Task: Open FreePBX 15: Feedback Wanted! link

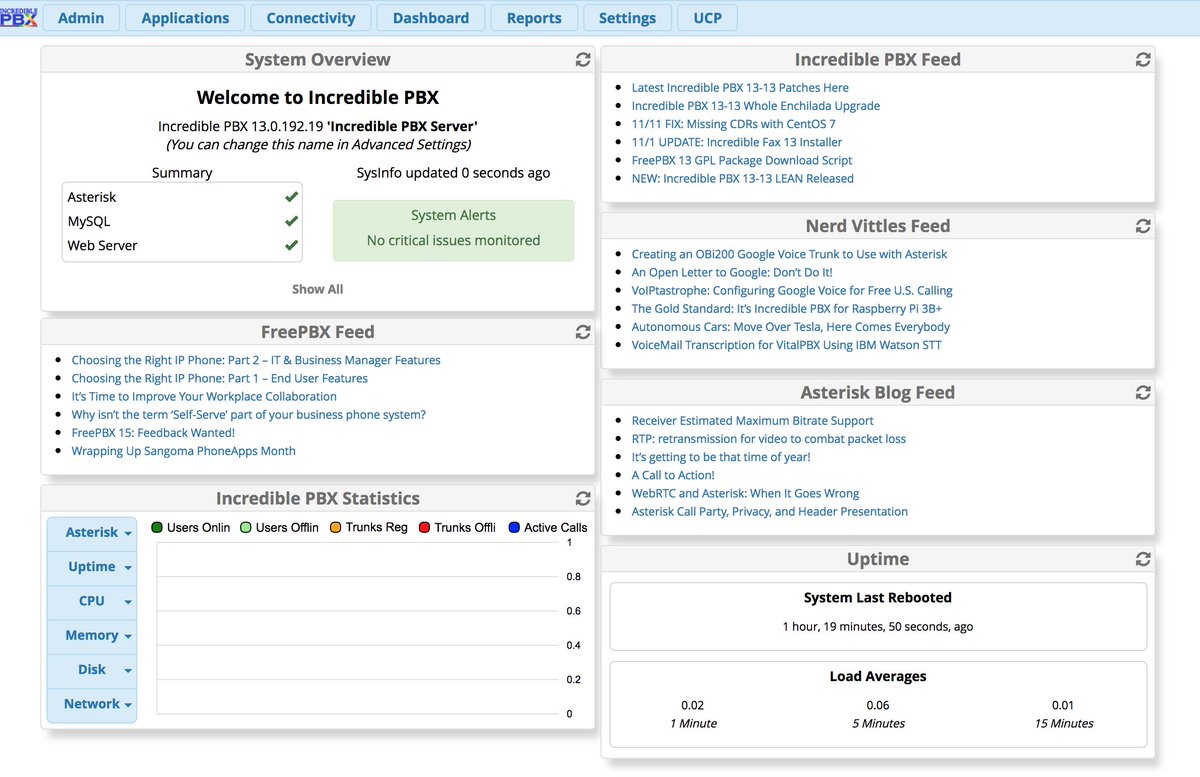Action: pos(153,433)
